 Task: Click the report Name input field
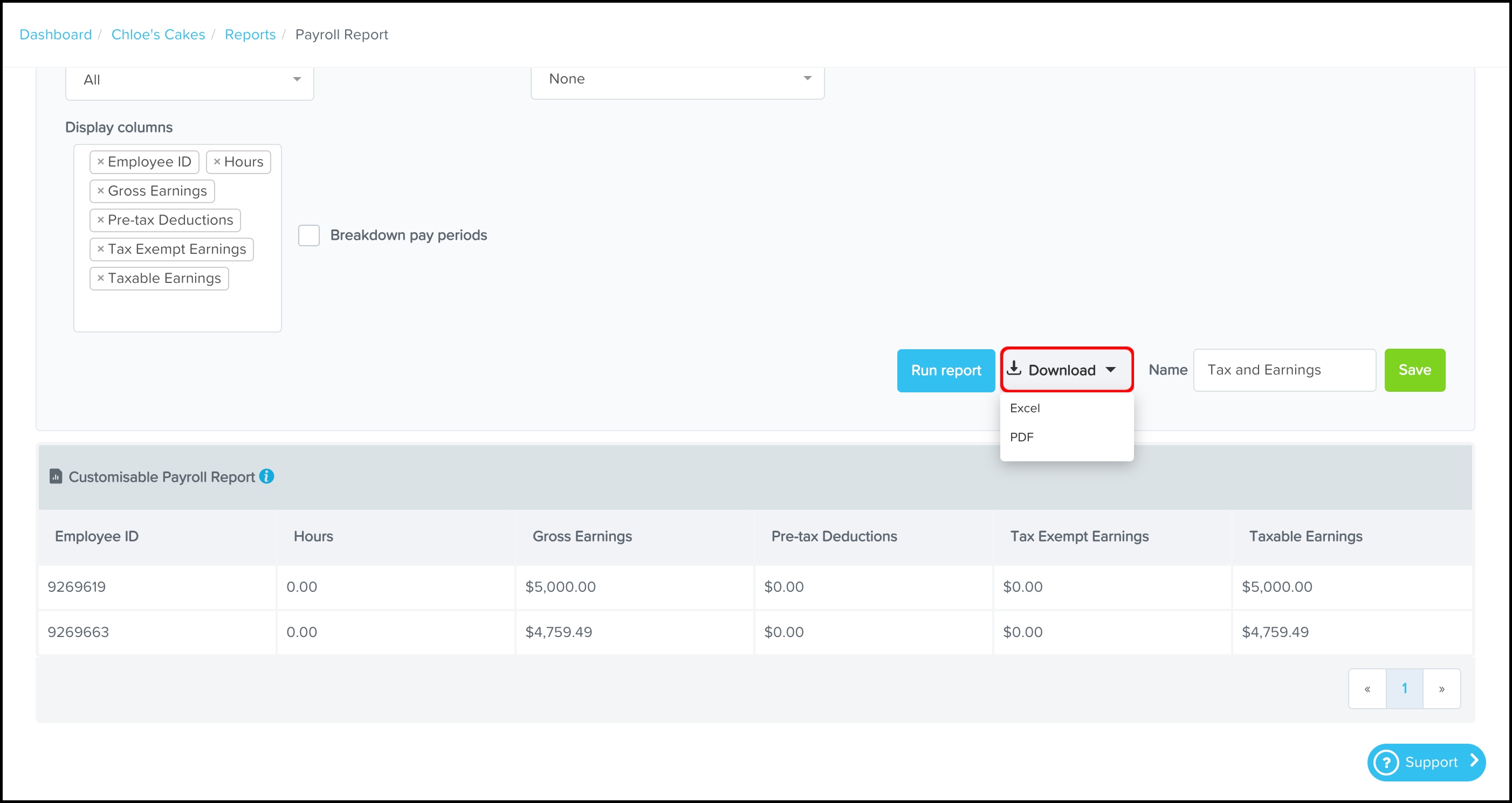1284,370
